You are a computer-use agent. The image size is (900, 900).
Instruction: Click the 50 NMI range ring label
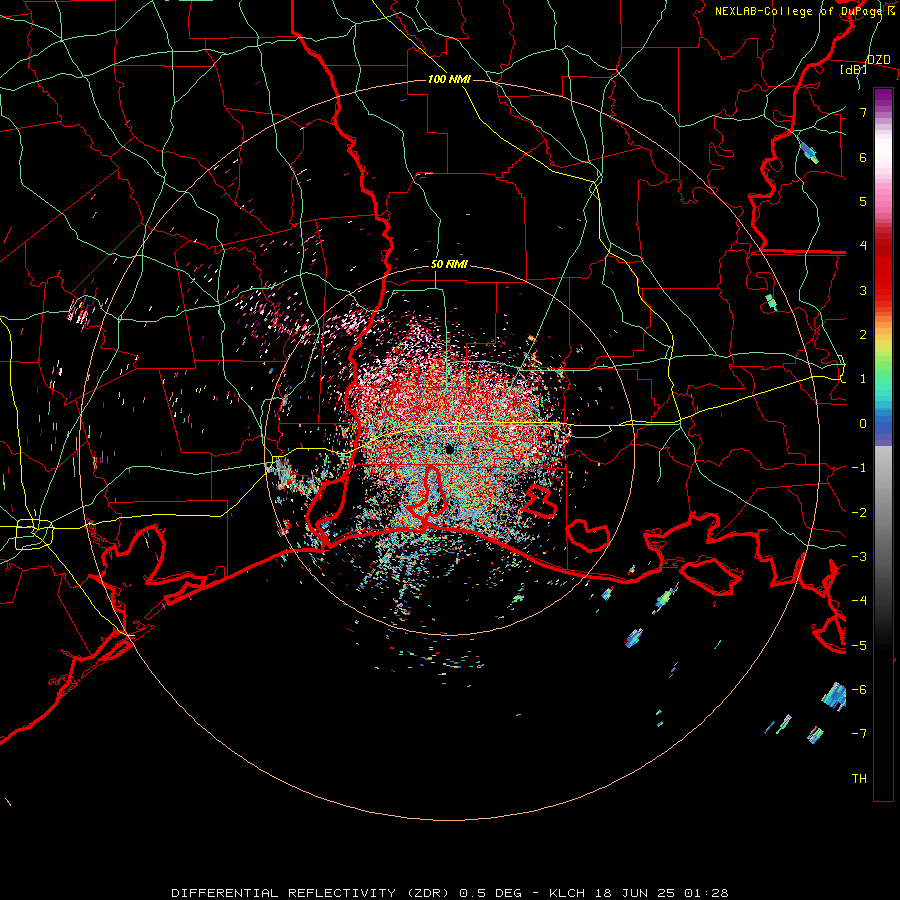tap(449, 264)
